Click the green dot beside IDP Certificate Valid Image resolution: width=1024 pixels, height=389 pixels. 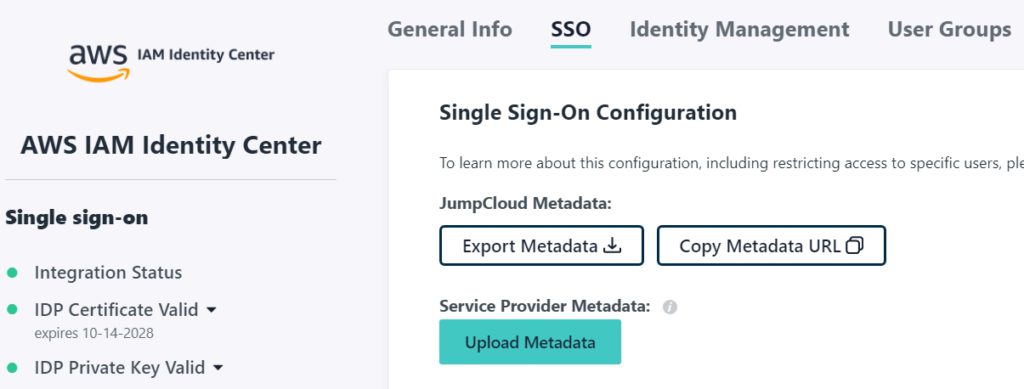point(12,310)
